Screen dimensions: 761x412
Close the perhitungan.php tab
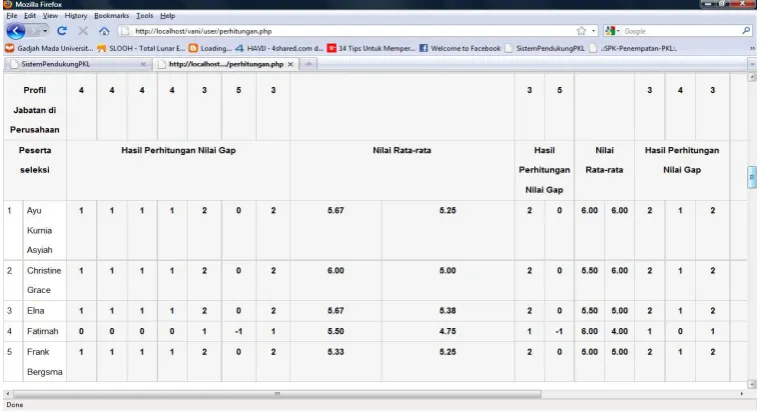[290, 64]
